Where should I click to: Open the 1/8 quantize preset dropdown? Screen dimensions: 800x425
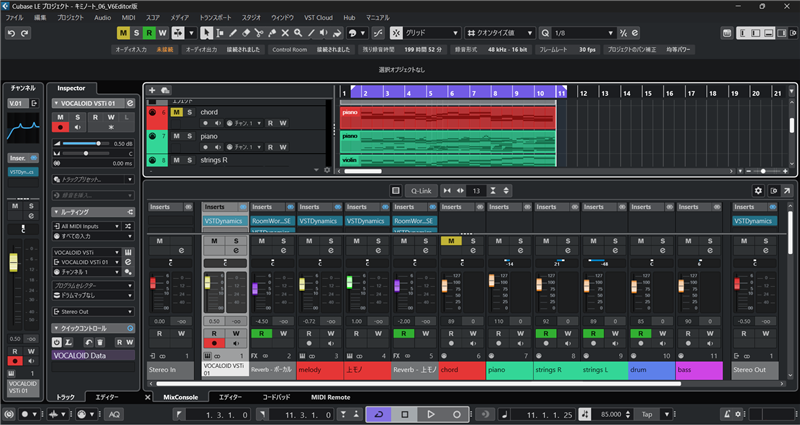coord(584,33)
